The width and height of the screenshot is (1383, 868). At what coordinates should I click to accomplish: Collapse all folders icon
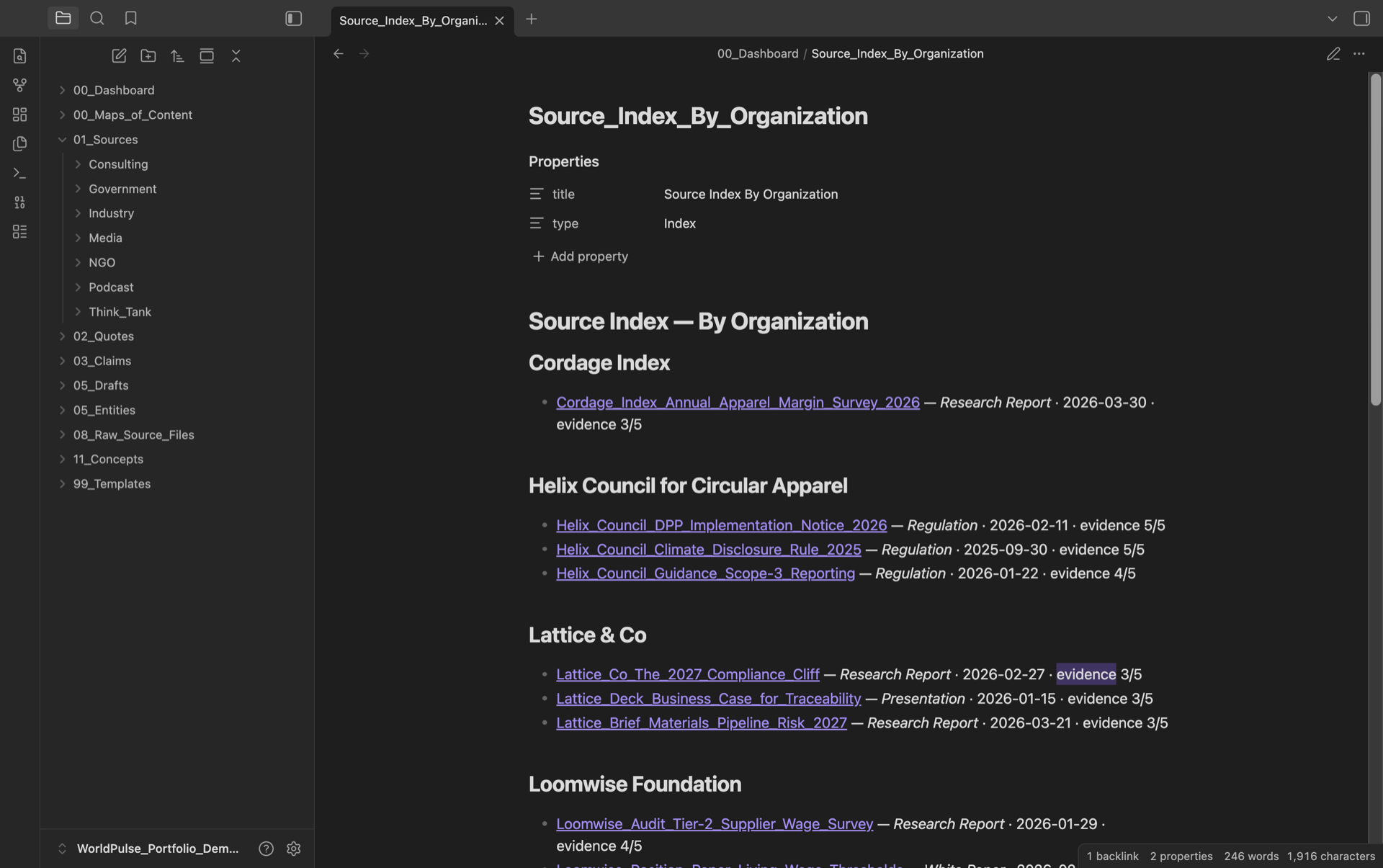(x=236, y=56)
